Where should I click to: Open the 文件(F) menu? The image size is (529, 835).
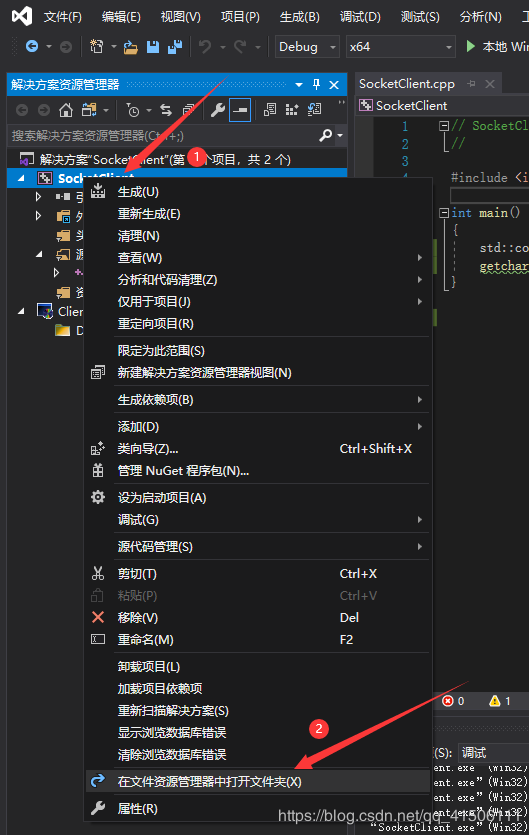[x=63, y=17]
